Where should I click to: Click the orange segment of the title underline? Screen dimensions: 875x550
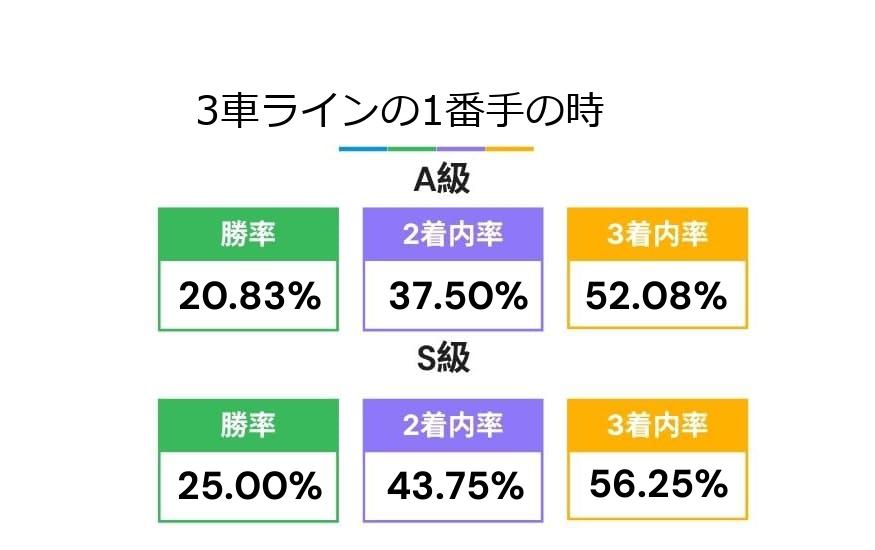(x=510, y=149)
